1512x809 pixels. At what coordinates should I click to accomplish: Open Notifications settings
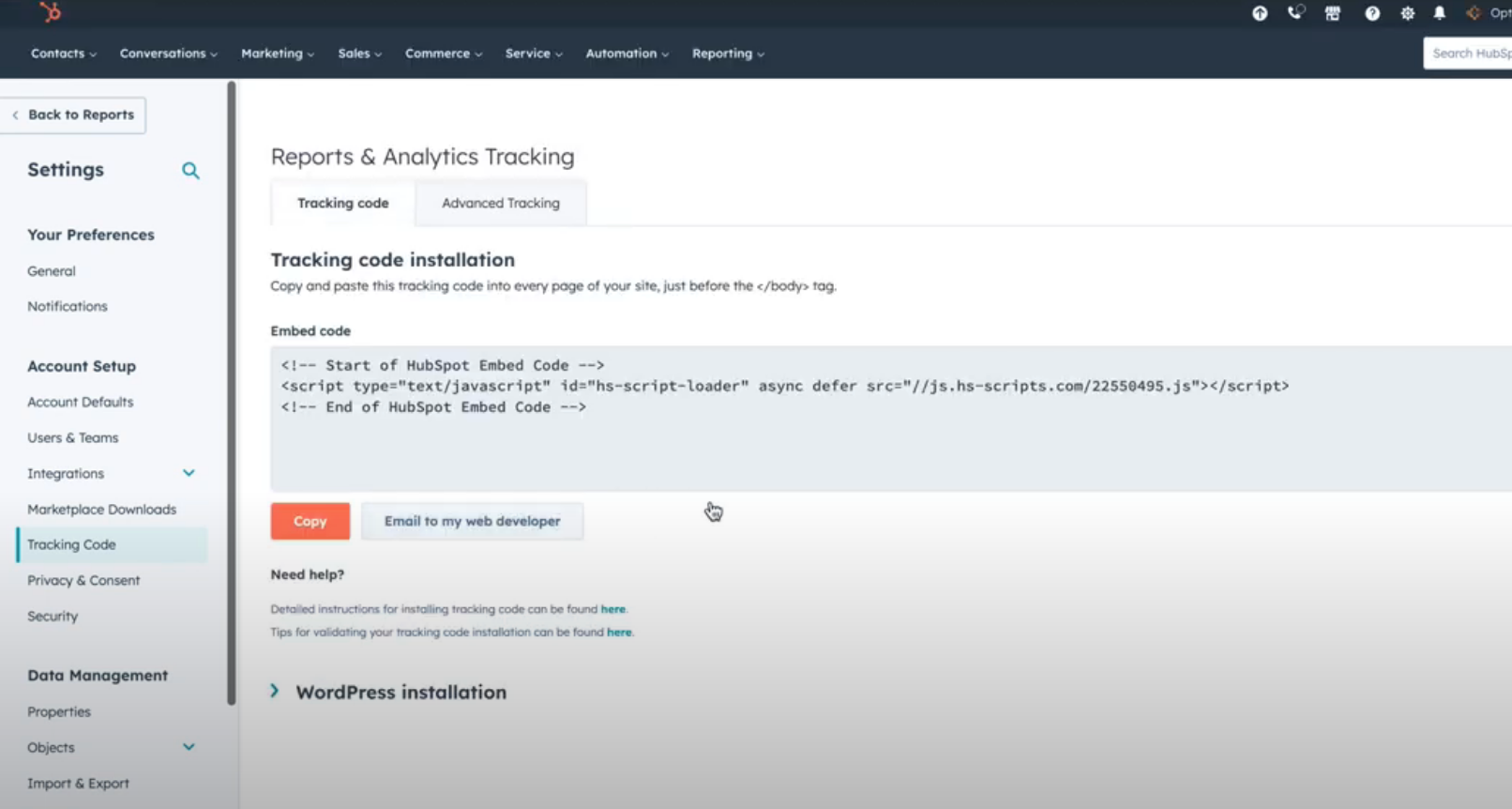(68, 307)
